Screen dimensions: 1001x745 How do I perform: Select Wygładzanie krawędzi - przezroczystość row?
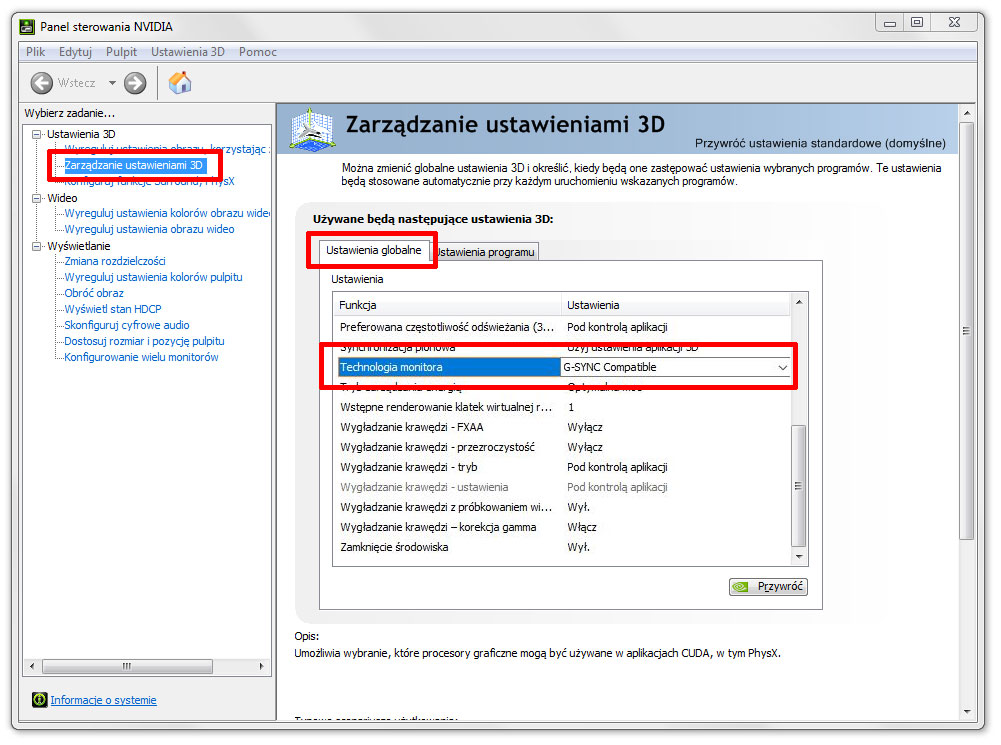point(562,447)
